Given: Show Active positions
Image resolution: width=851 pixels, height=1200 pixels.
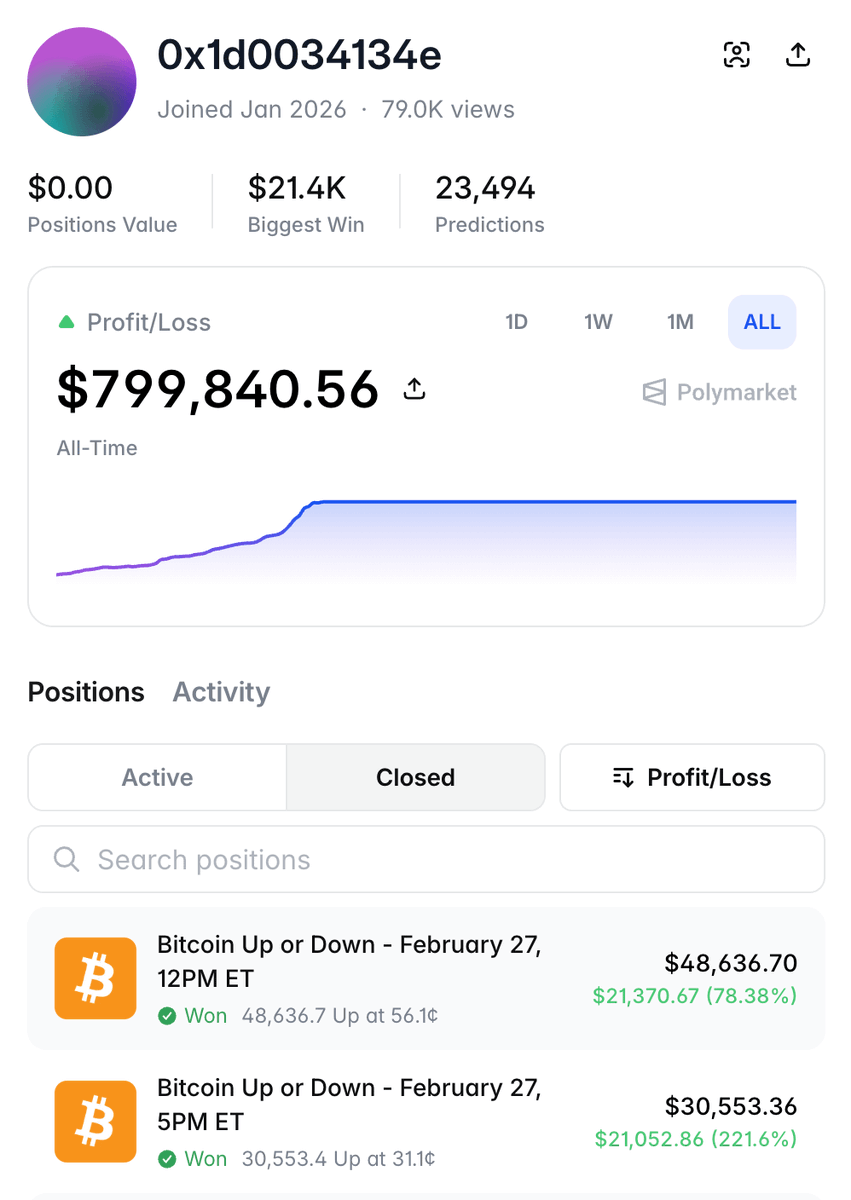Looking at the screenshot, I should [x=157, y=777].
